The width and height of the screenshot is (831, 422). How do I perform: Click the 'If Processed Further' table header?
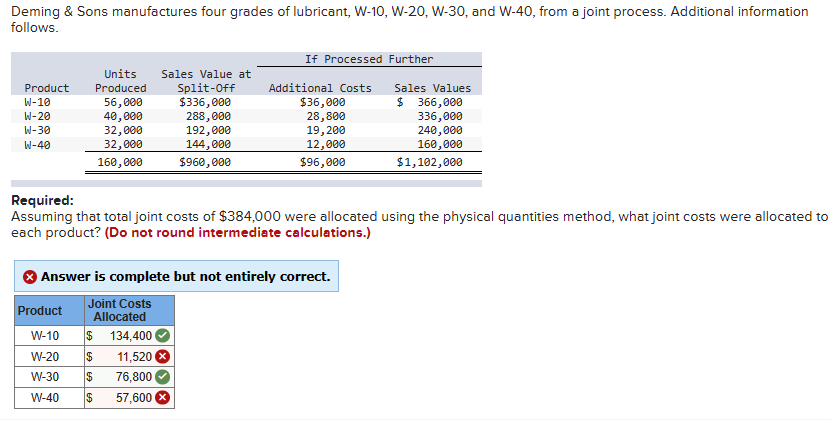point(369,59)
